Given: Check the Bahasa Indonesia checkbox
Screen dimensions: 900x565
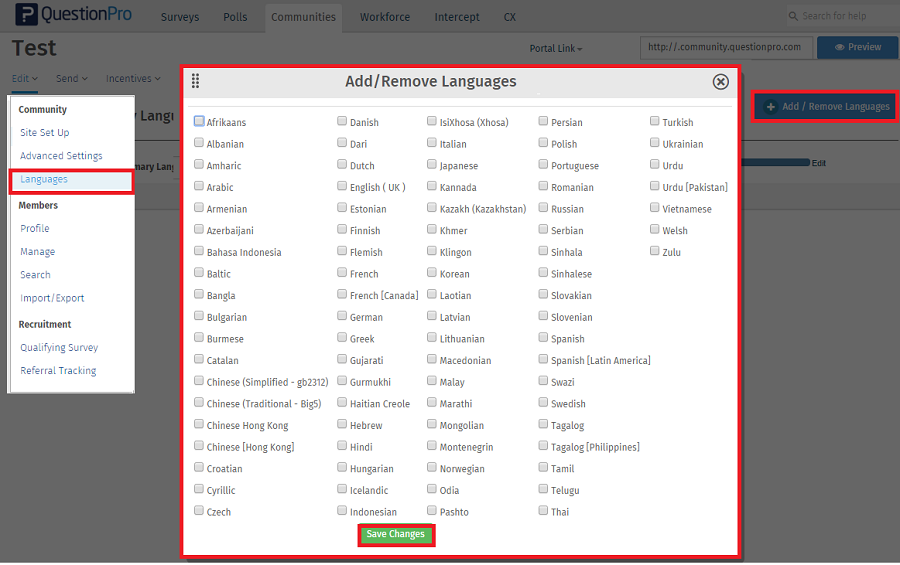Looking at the screenshot, I should (199, 251).
